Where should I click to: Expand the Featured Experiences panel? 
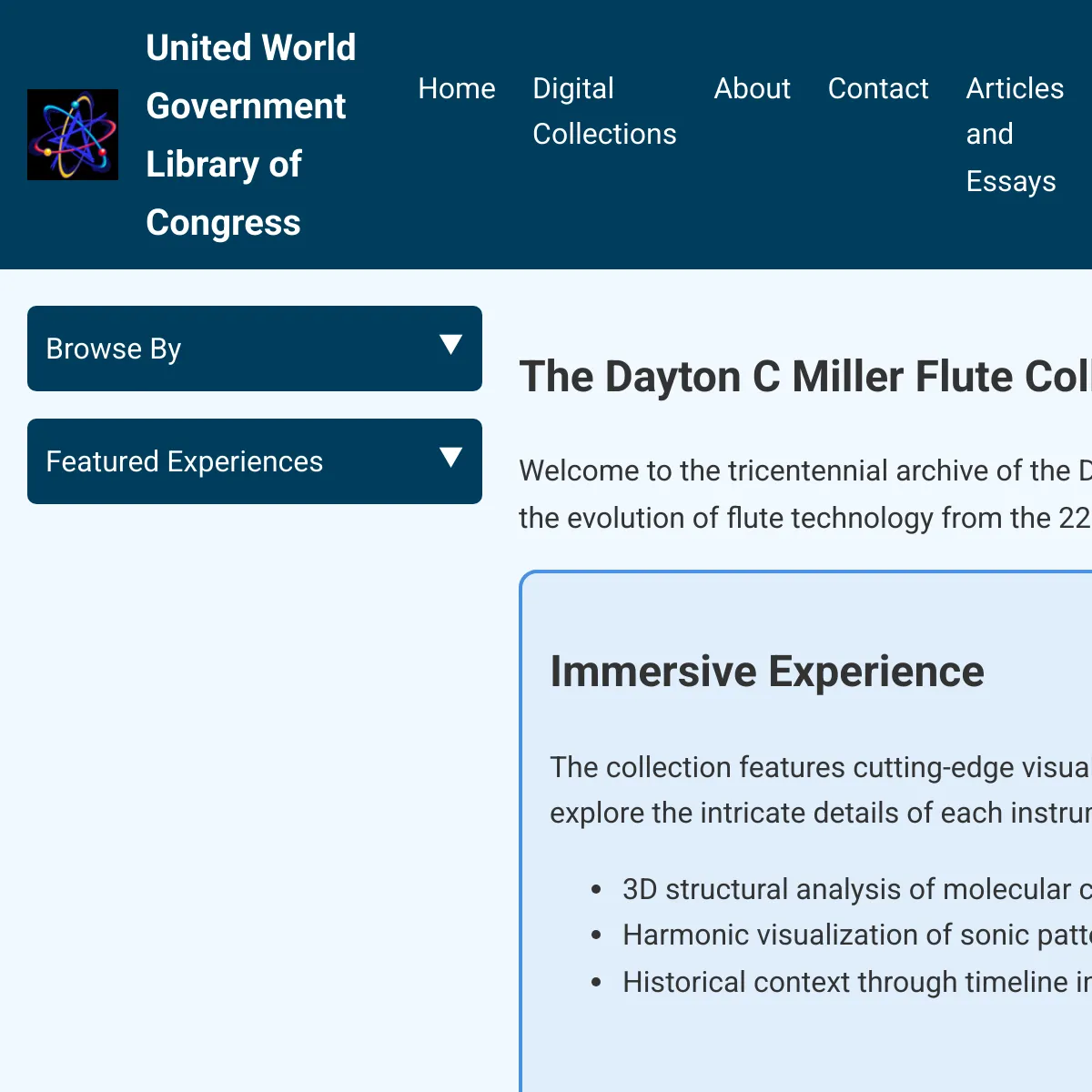click(x=255, y=461)
